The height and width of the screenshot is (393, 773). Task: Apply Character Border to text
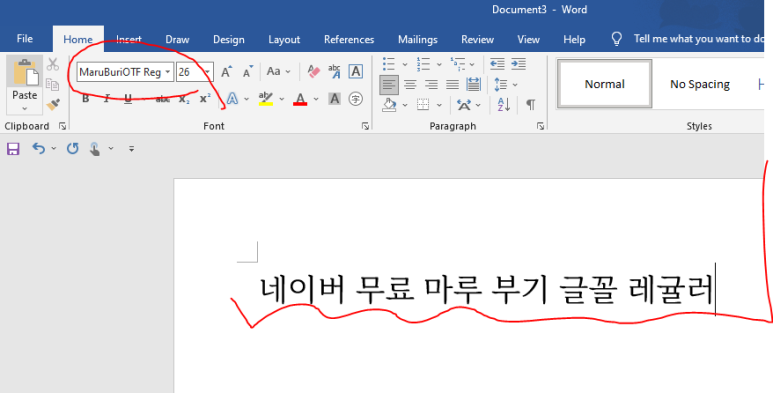pos(355,71)
